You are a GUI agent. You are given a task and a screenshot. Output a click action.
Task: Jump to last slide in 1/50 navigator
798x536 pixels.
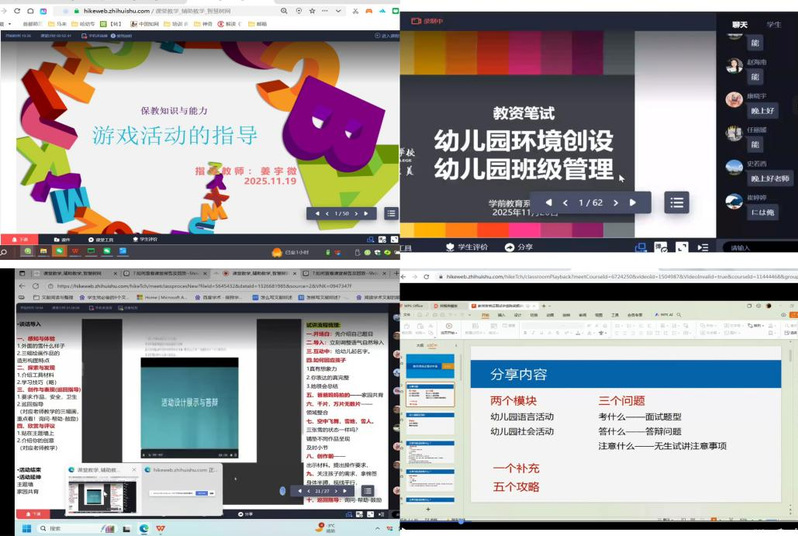pos(367,213)
